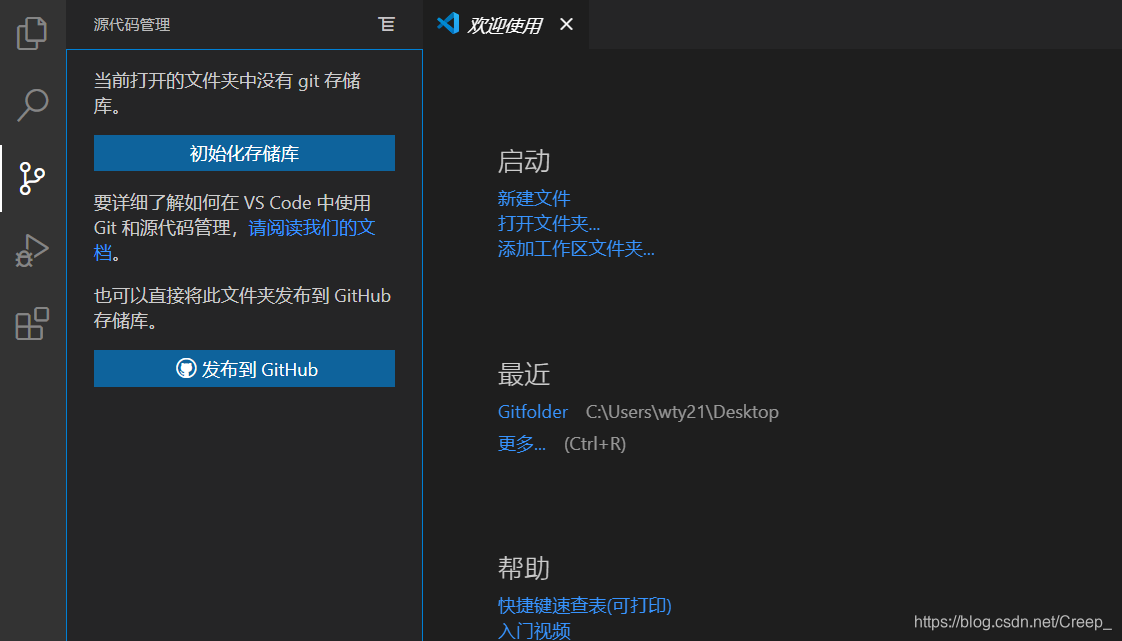Image resolution: width=1122 pixels, height=641 pixels.
Task: Click the 初始化存储库 button
Action: (244, 153)
